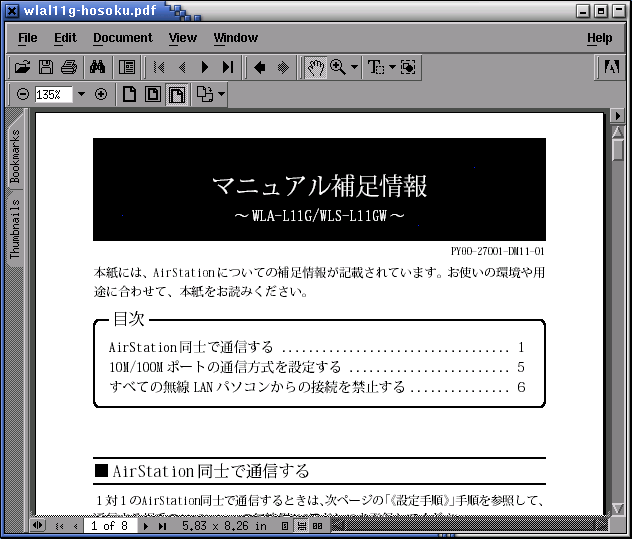Viewport: 632px width, 539px height.
Task: Click document code PY00-27001-DM11-01
Action: click(x=497, y=251)
